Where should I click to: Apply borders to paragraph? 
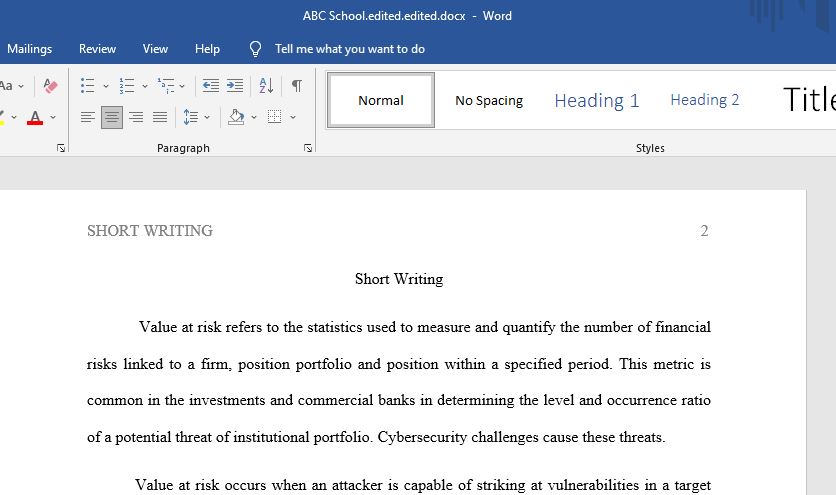point(275,117)
